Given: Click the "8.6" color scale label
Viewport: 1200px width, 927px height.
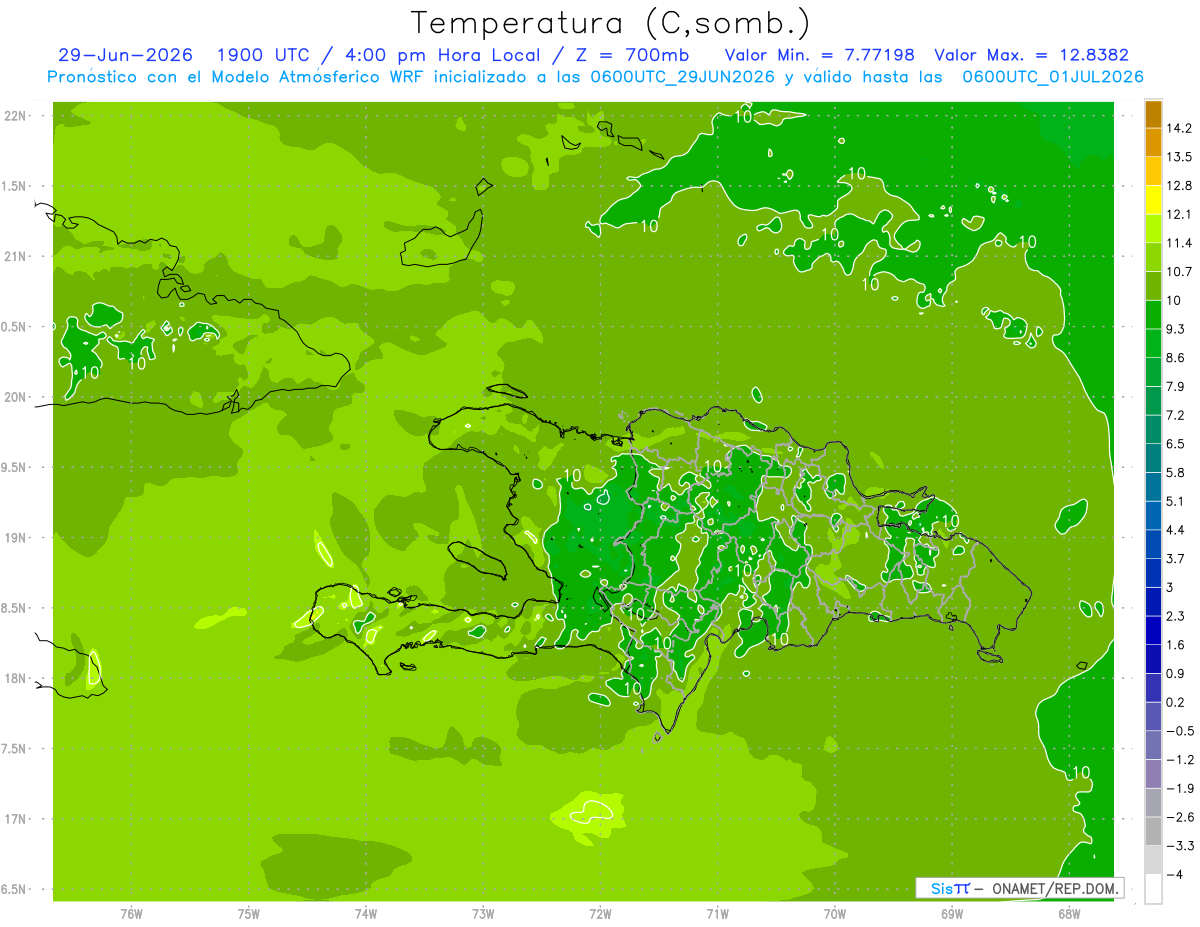Looking at the screenshot, I should tap(1176, 358).
